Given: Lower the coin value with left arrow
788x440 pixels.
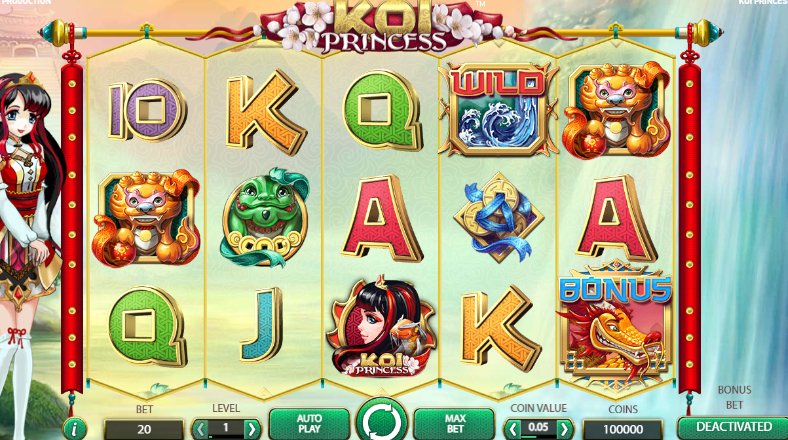Looking at the screenshot, I should [x=513, y=429].
